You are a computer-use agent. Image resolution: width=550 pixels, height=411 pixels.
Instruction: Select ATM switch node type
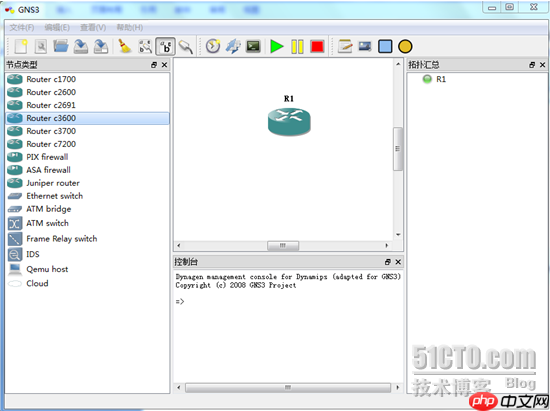click(x=87, y=223)
